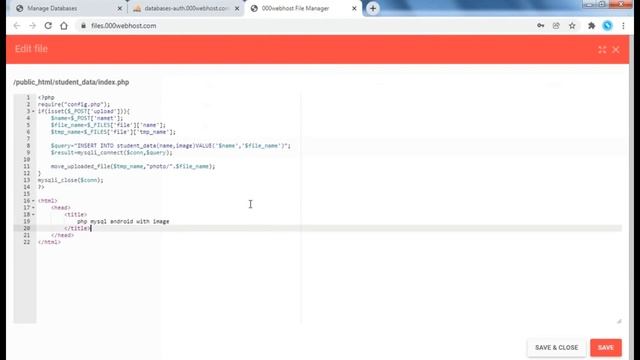Click the mysqli_connect result line
Image resolution: width=640 pixels, height=360 pixels.
(x=111, y=153)
